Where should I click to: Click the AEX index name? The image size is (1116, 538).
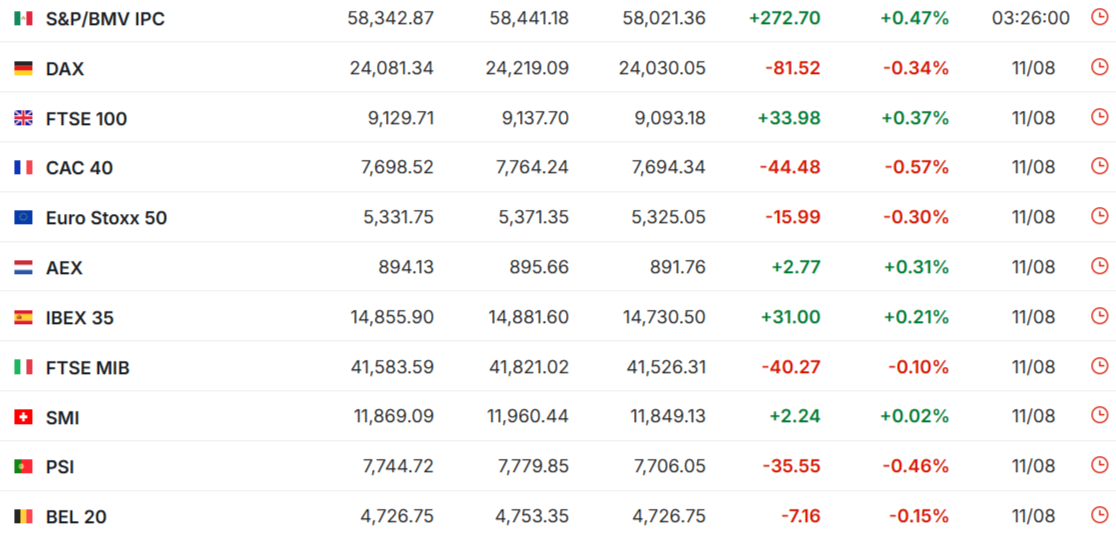[x=64, y=268]
